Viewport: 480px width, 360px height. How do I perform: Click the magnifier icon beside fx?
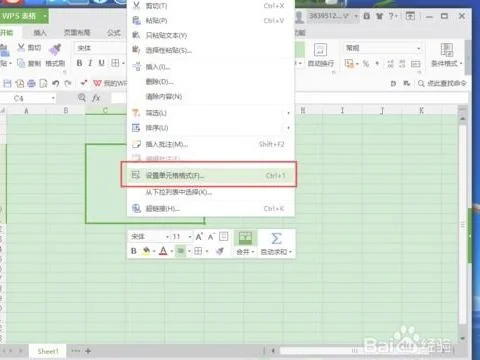(x=82, y=98)
